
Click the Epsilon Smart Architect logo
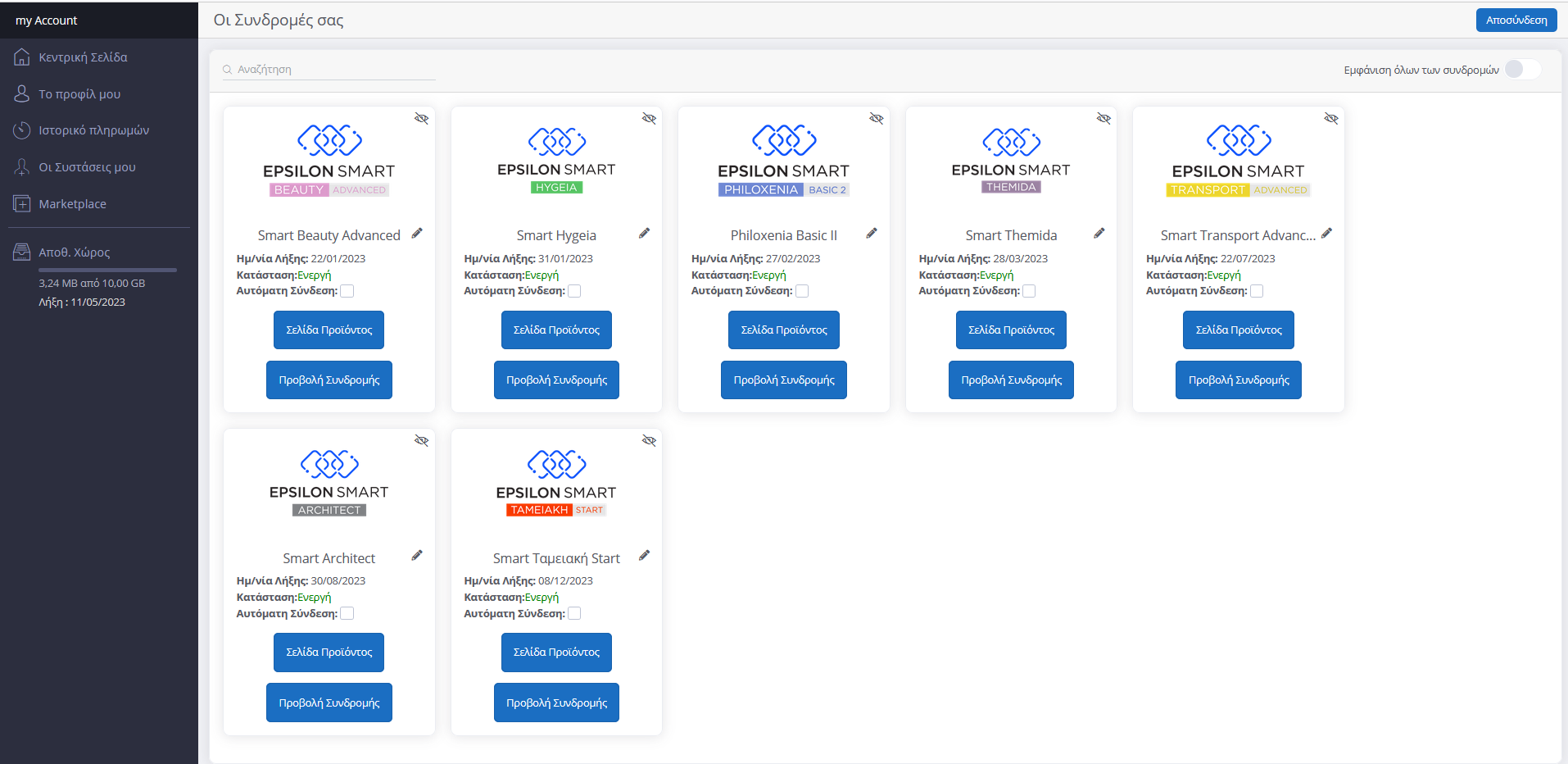(x=329, y=483)
